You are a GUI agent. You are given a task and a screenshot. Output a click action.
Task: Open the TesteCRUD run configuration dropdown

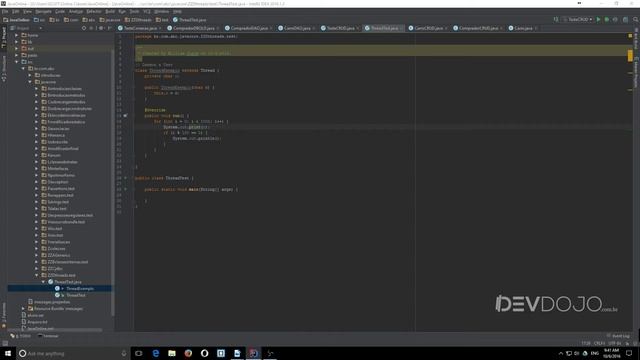(578, 19)
